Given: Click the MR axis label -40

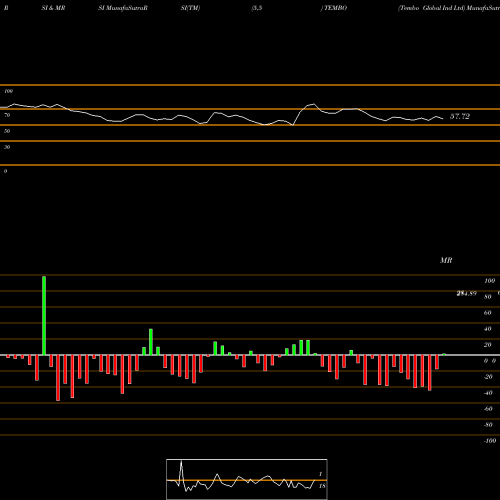Looking at the screenshot, I should (x=488, y=393).
